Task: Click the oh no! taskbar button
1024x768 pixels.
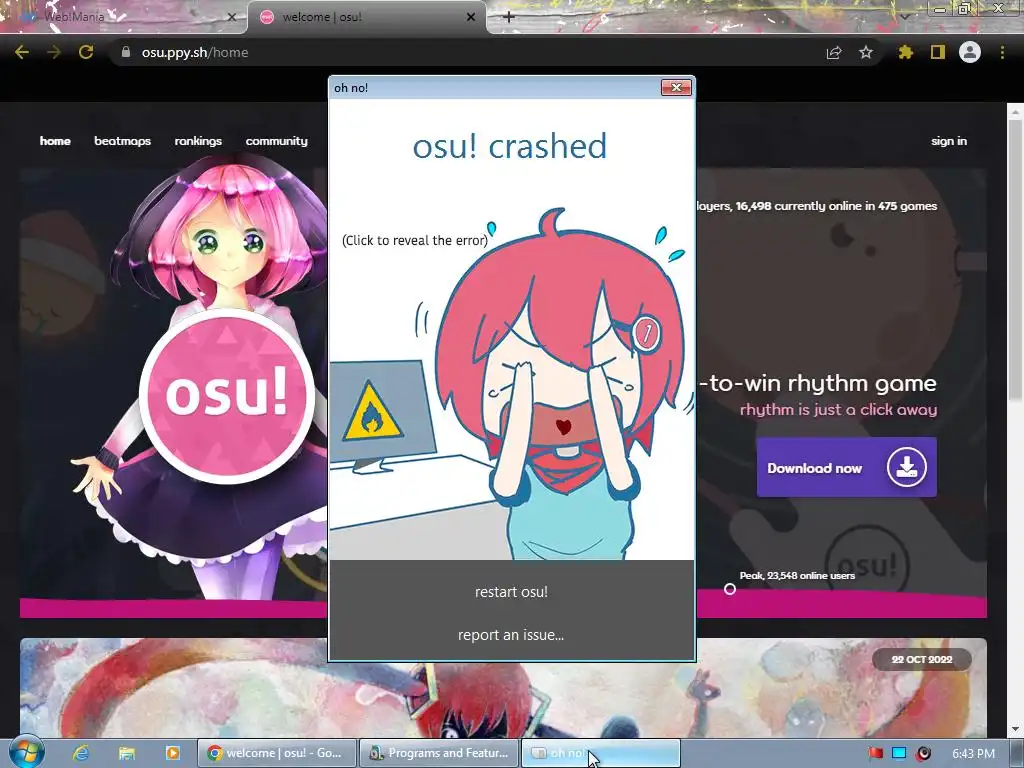Action: (x=601, y=753)
